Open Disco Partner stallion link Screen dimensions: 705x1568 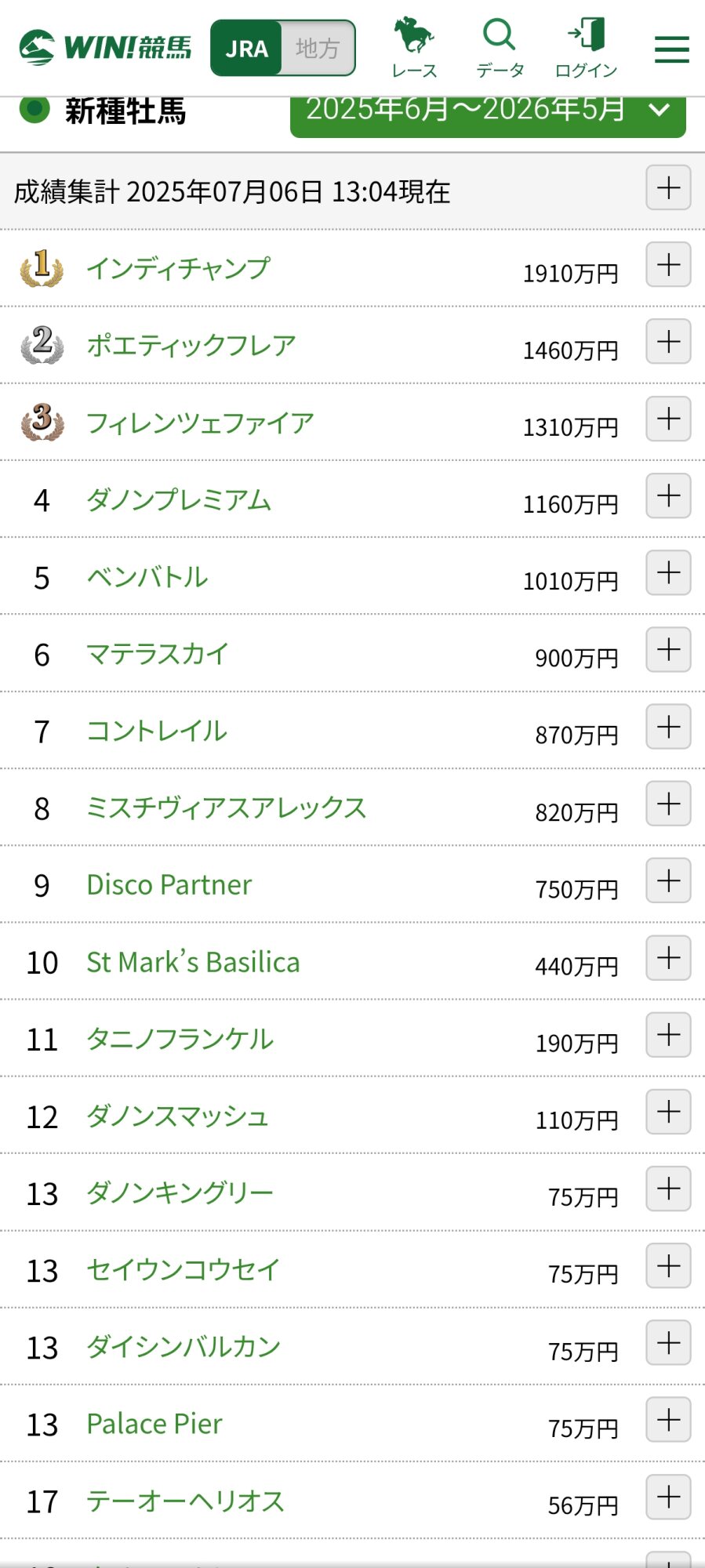tap(169, 885)
